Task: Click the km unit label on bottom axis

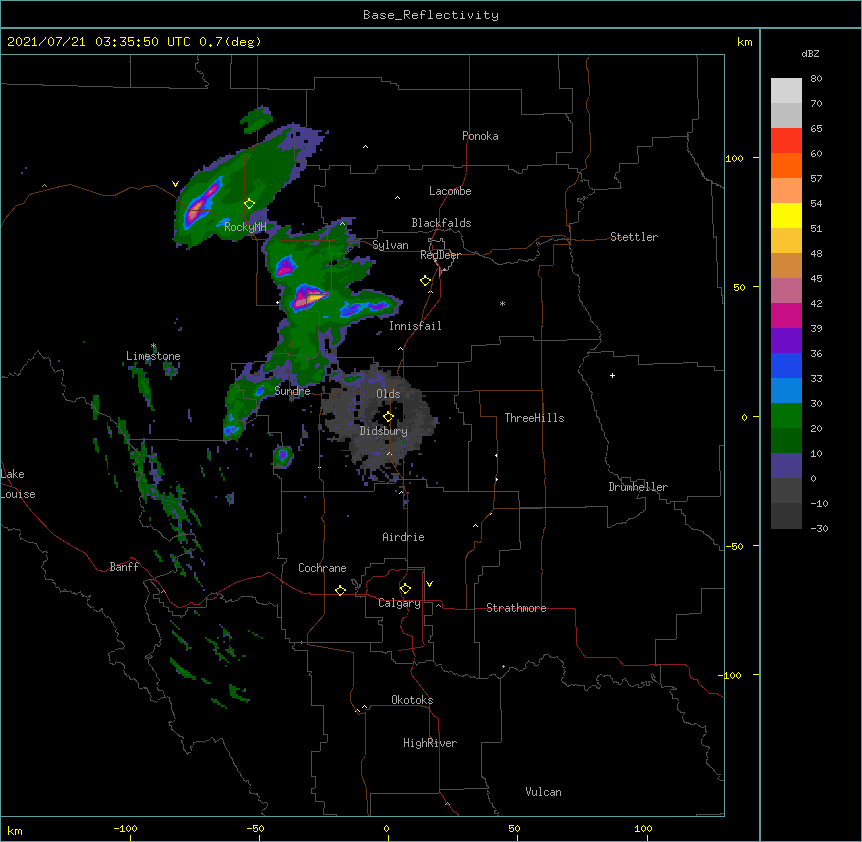Action: [x=15, y=830]
